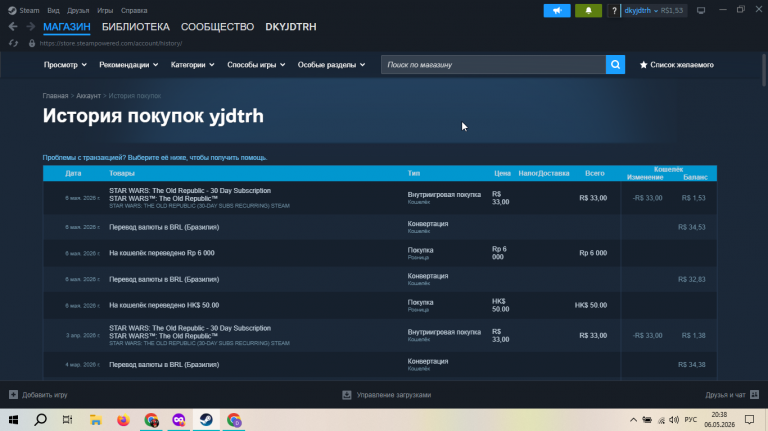Open the notifications bell icon
This screenshot has width=768, height=431.
click(588, 10)
